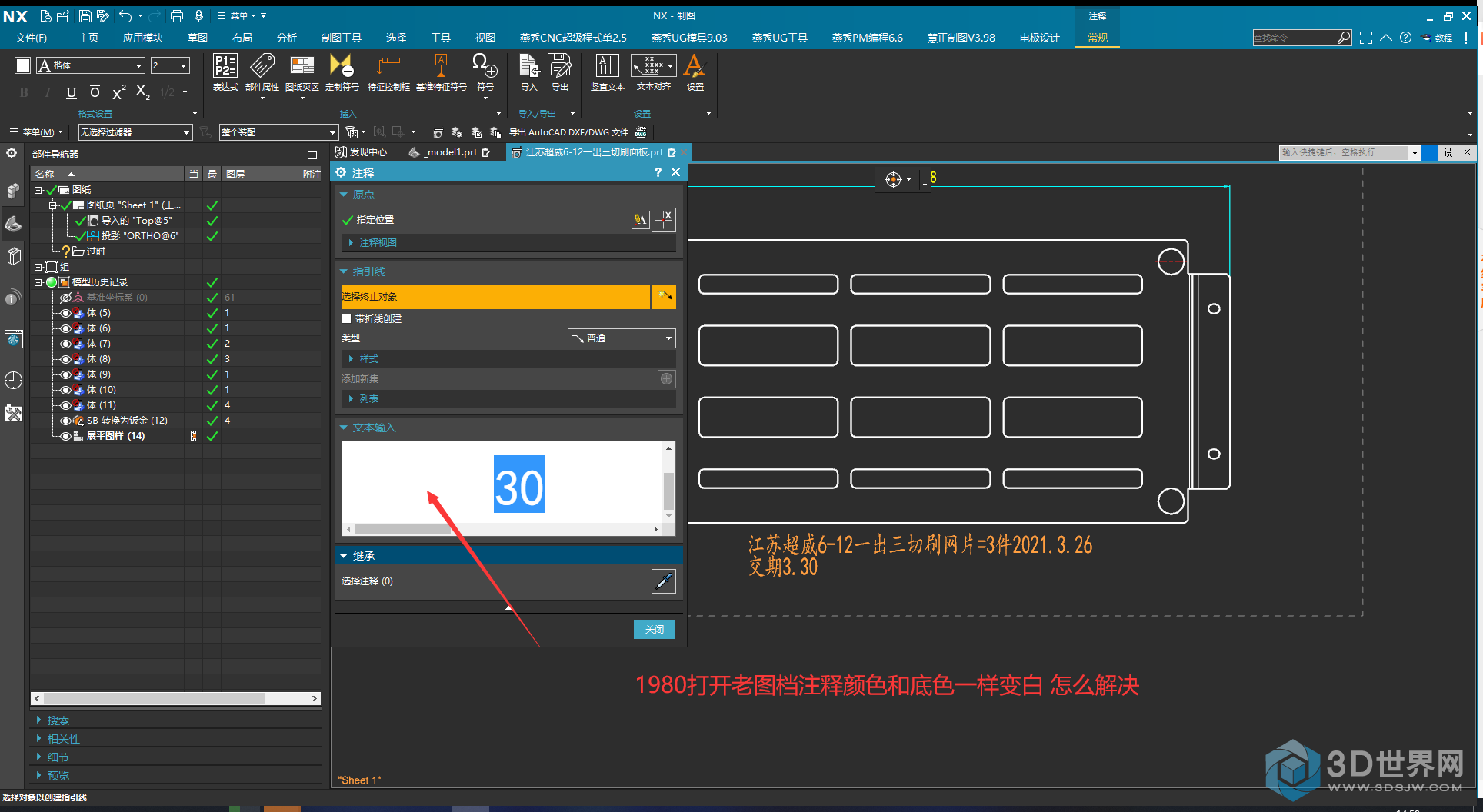Toggle 竖直文本 vertical text
Screen dimensions: 1483x812
[607, 72]
